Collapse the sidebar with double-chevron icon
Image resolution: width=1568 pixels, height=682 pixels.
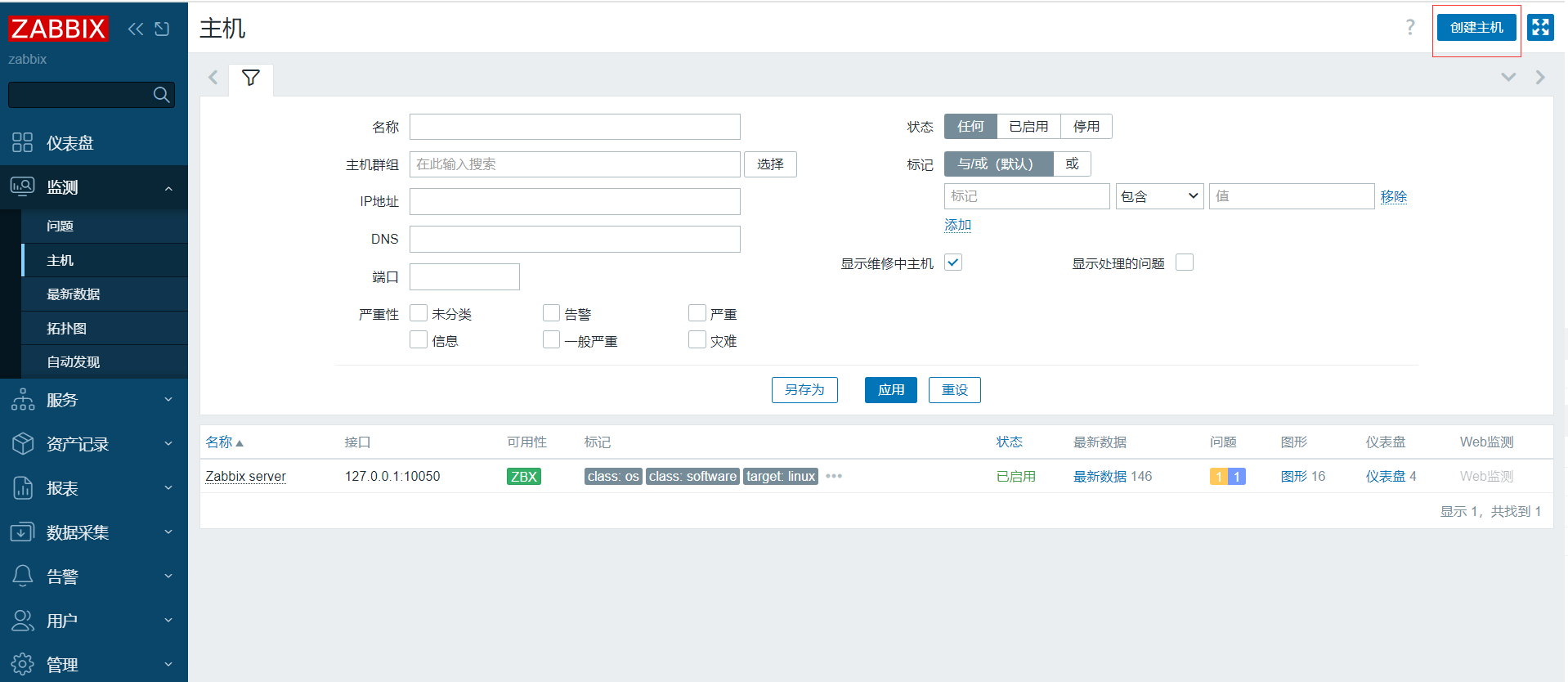pos(136,29)
